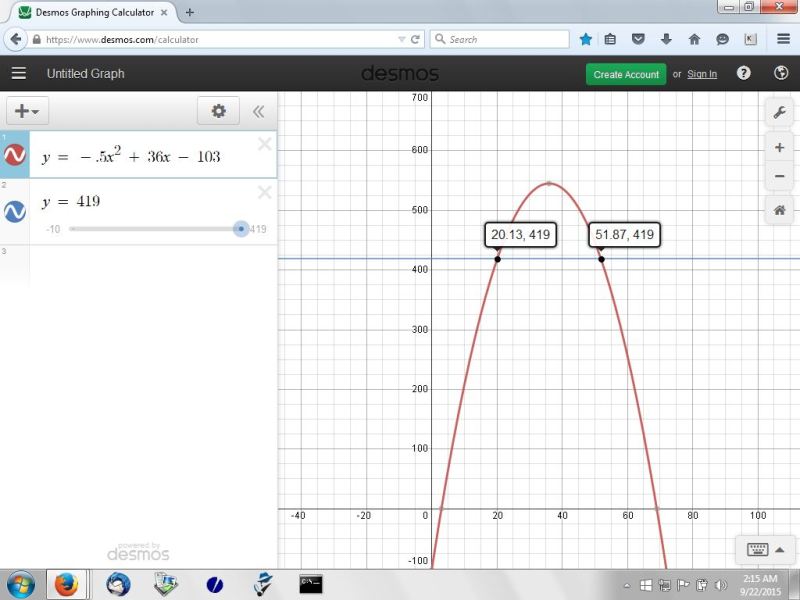Click the parabola's vertex point

pos(548,183)
